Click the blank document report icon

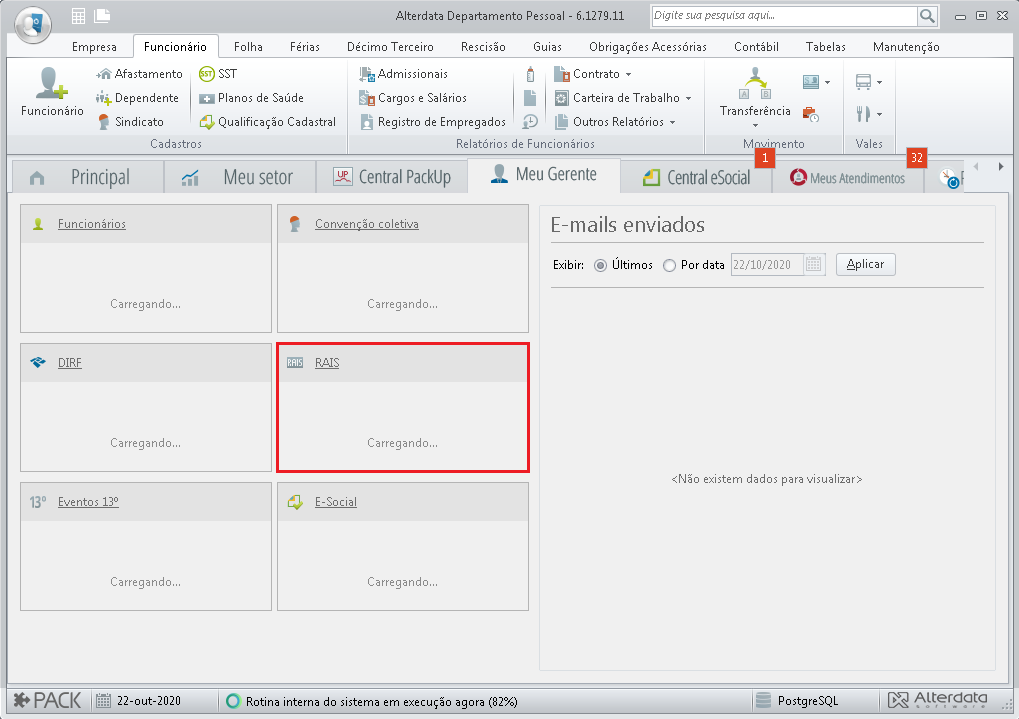530,98
